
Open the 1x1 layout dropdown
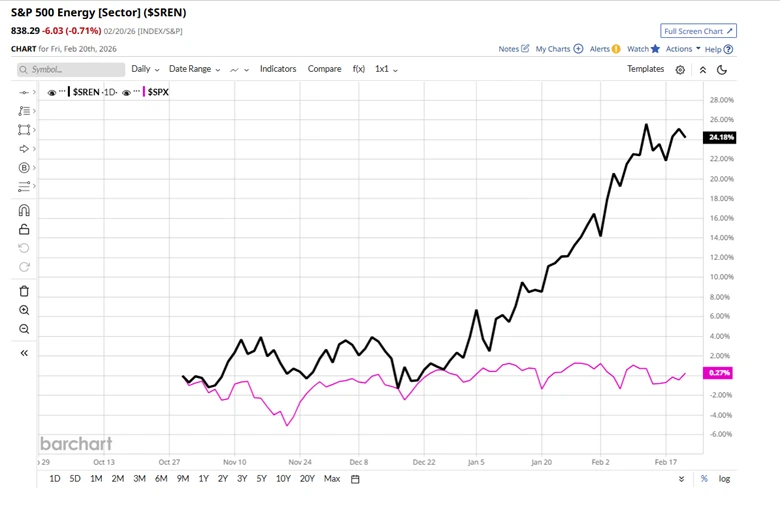(387, 69)
